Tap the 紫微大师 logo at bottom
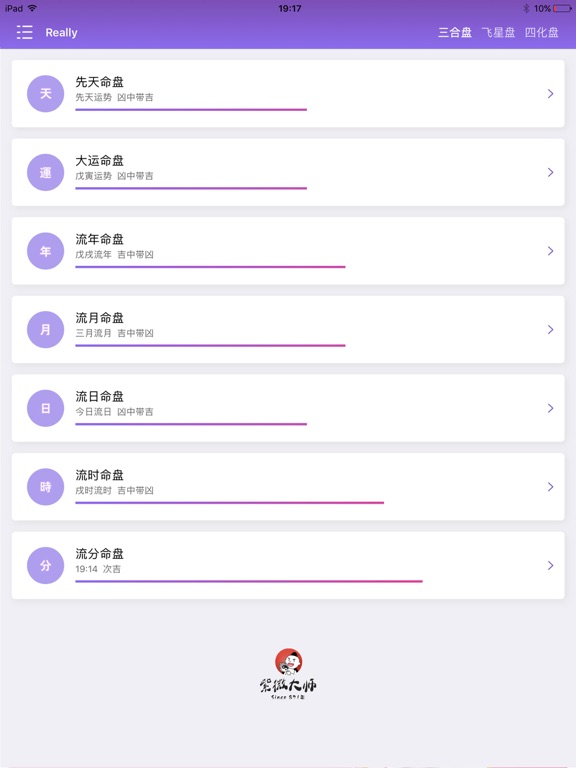Image resolution: width=576 pixels, height=768 pixels. tap(288, 674)
